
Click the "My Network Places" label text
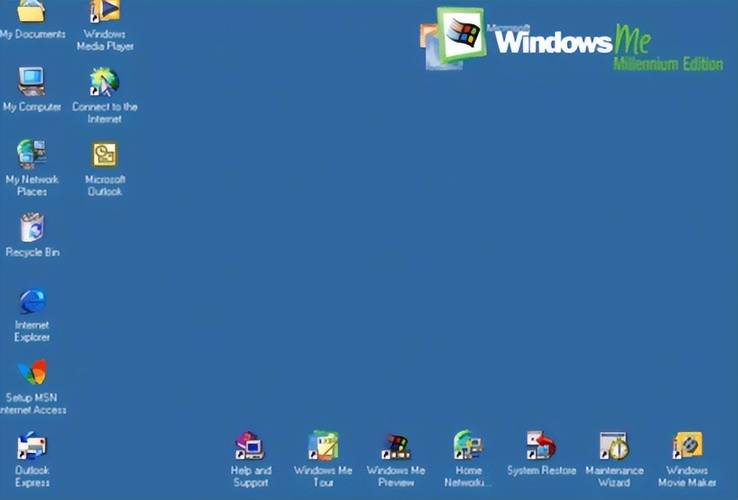32,185
